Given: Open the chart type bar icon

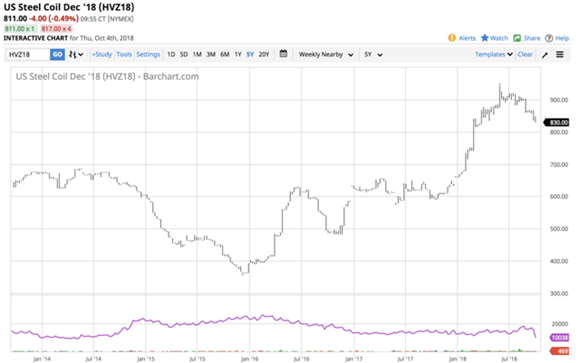Looking at the screenshot, I should click(x=76, y=54).
